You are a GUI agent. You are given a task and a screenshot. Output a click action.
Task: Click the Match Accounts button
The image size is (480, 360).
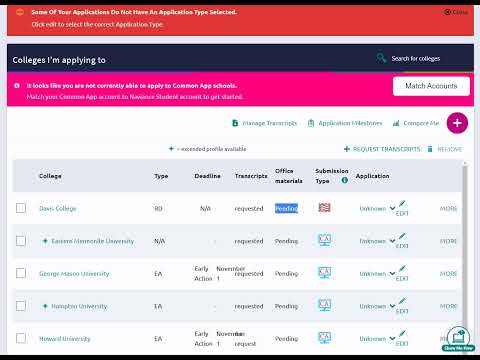(x=431, y=86)
